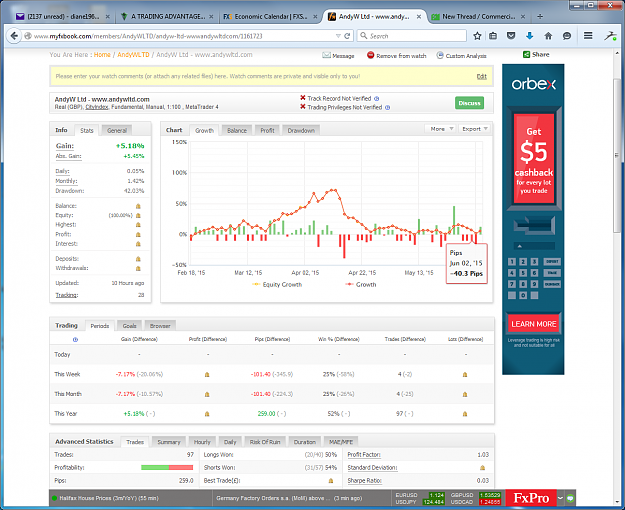The width and height of the screenshot is (625, 510).
Task: Click the Pocket save icon
Action: coord(511,36)
